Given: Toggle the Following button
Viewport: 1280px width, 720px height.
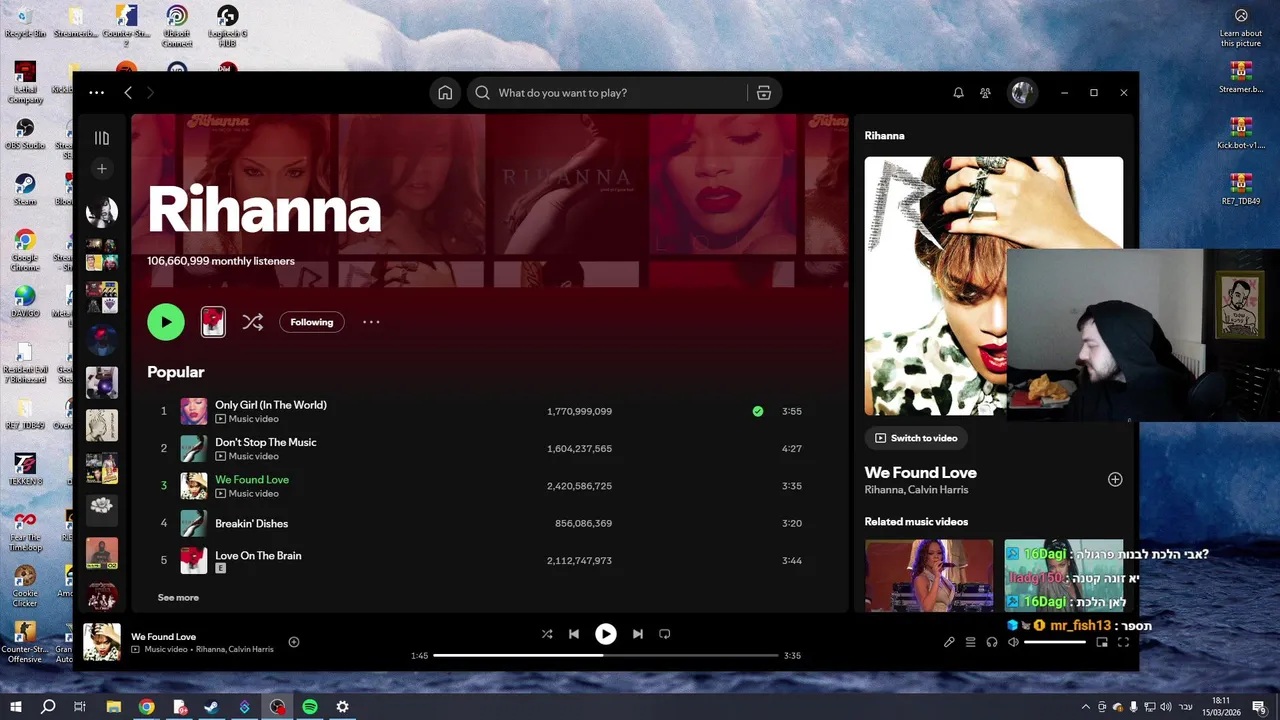Looking at the screenshot, I should coord(312,322).
